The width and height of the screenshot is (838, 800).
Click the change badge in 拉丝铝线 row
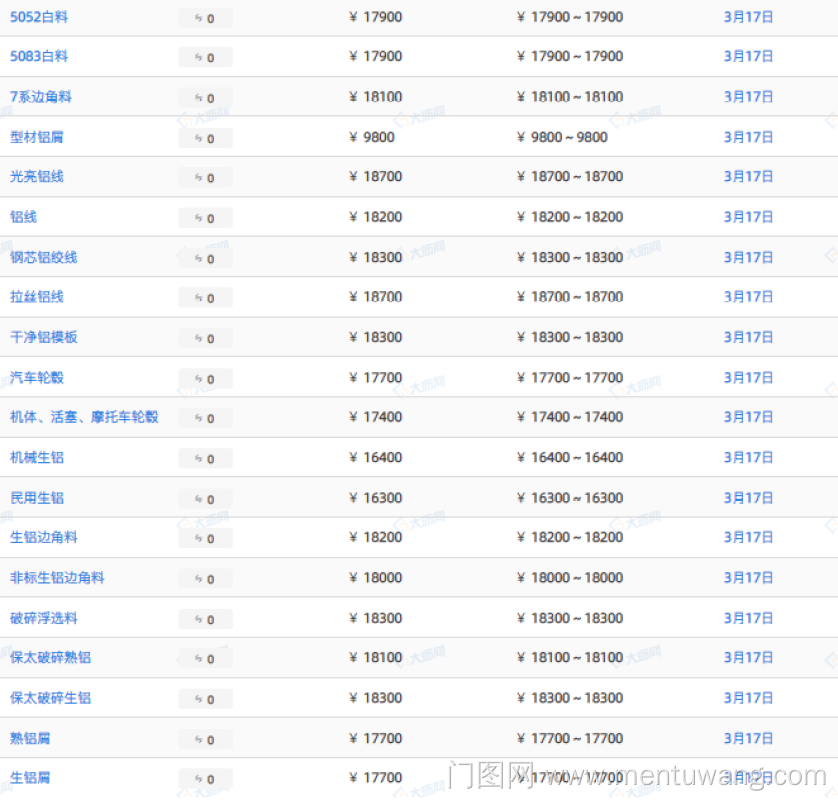click(205, 298)
